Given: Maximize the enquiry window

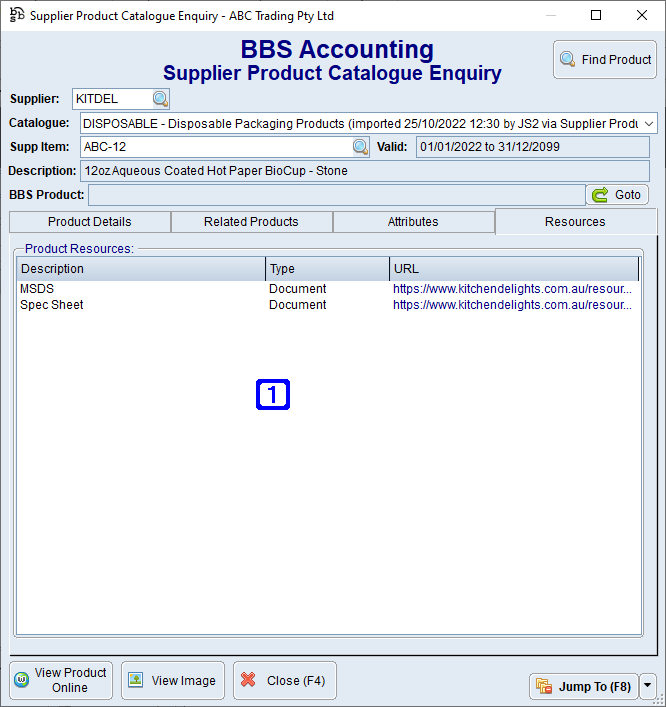Looking at the screenshot, I should pyautogui.click(x=596, y=15).
